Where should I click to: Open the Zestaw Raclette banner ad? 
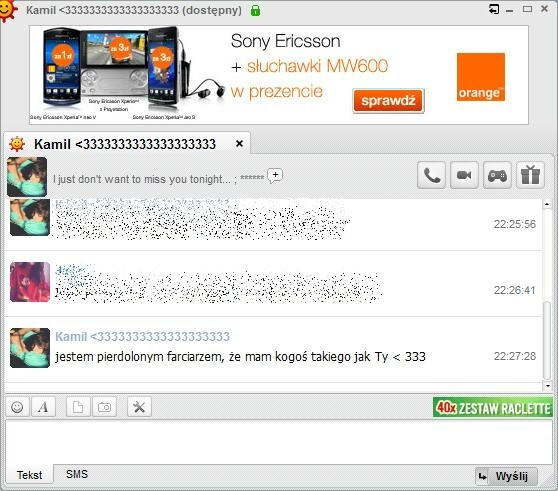click(493, 407)
